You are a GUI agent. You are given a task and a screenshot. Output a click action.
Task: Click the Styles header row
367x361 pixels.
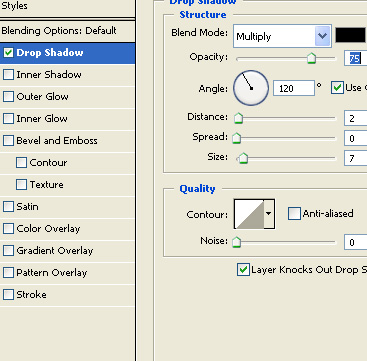67,7
